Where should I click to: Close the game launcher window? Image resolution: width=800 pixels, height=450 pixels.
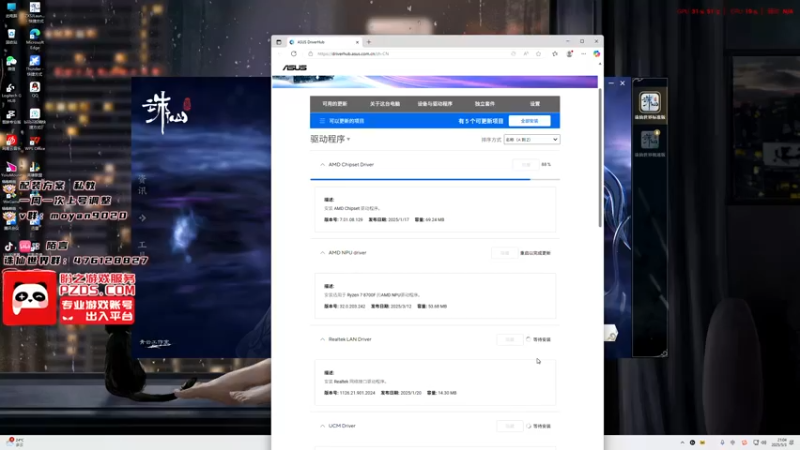tap(622, 83)
